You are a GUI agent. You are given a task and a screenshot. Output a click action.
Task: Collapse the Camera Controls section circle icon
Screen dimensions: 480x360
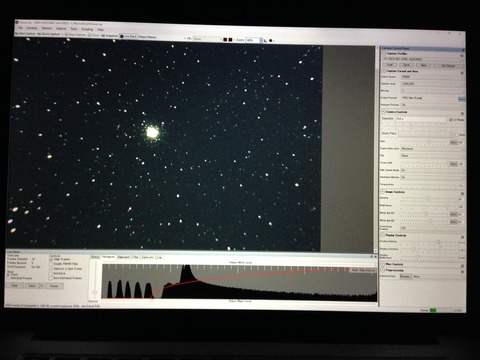pyautogui.click(x=383, y=112)
